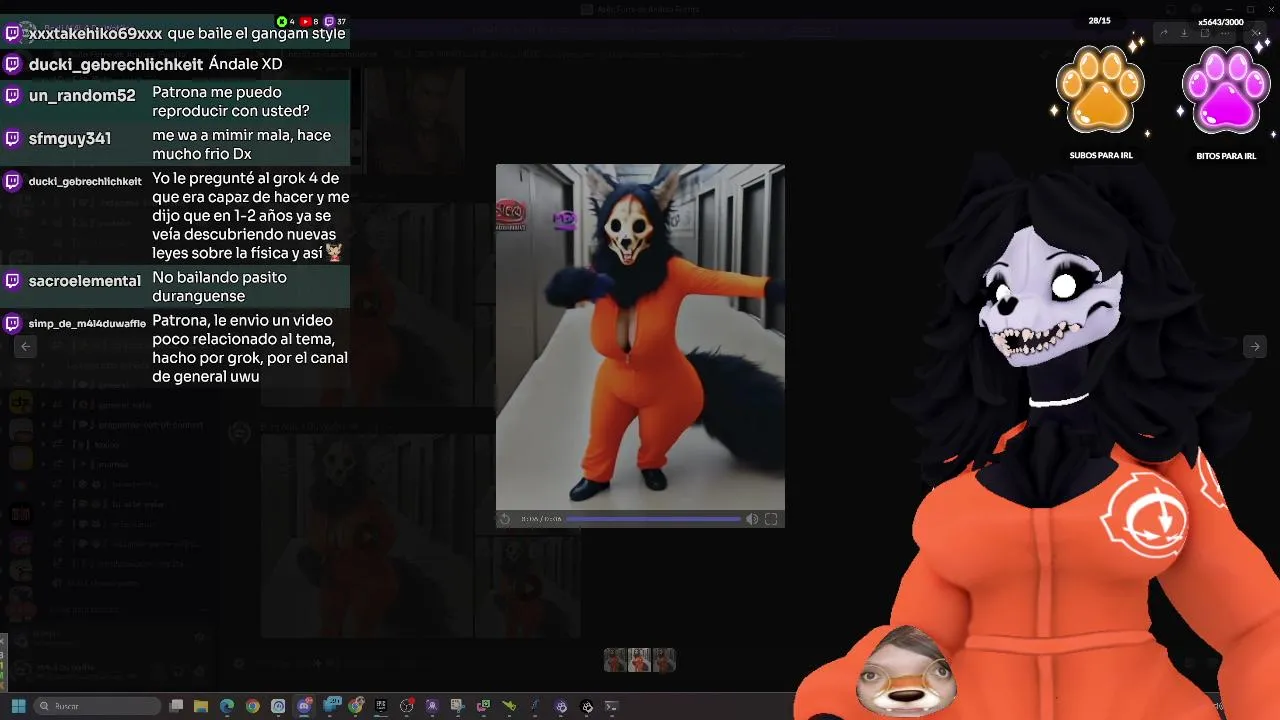Replay the video using the restart icon
The height and width of the screenshot is (720, 1280).
[505, 519]
